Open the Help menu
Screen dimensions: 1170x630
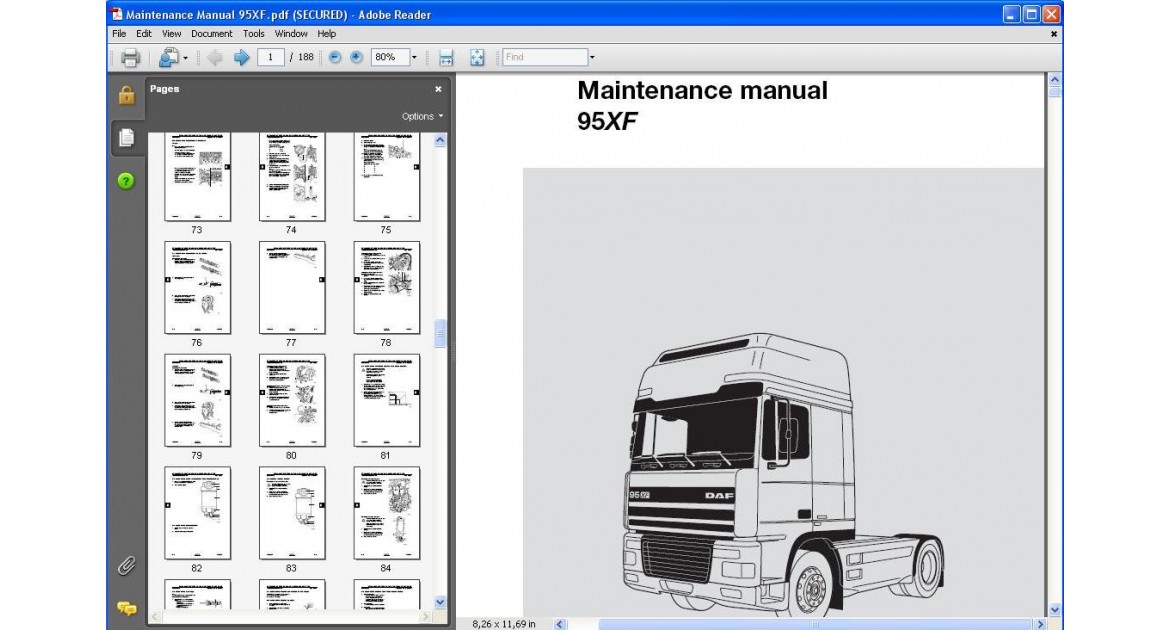(327, 34)
